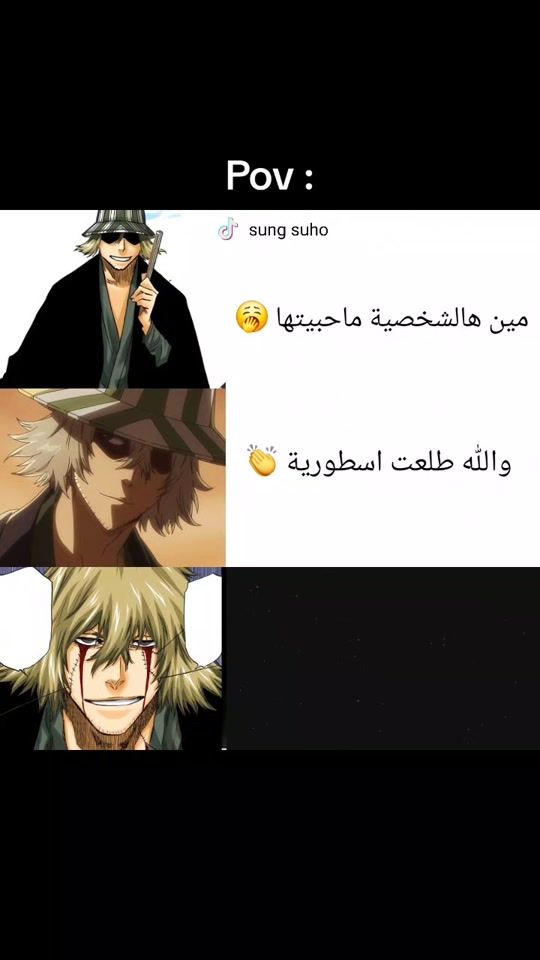The height and width of the screenshot is (960, 540).
Task: Click the yawning face emoji
Action: coord(252,317)
